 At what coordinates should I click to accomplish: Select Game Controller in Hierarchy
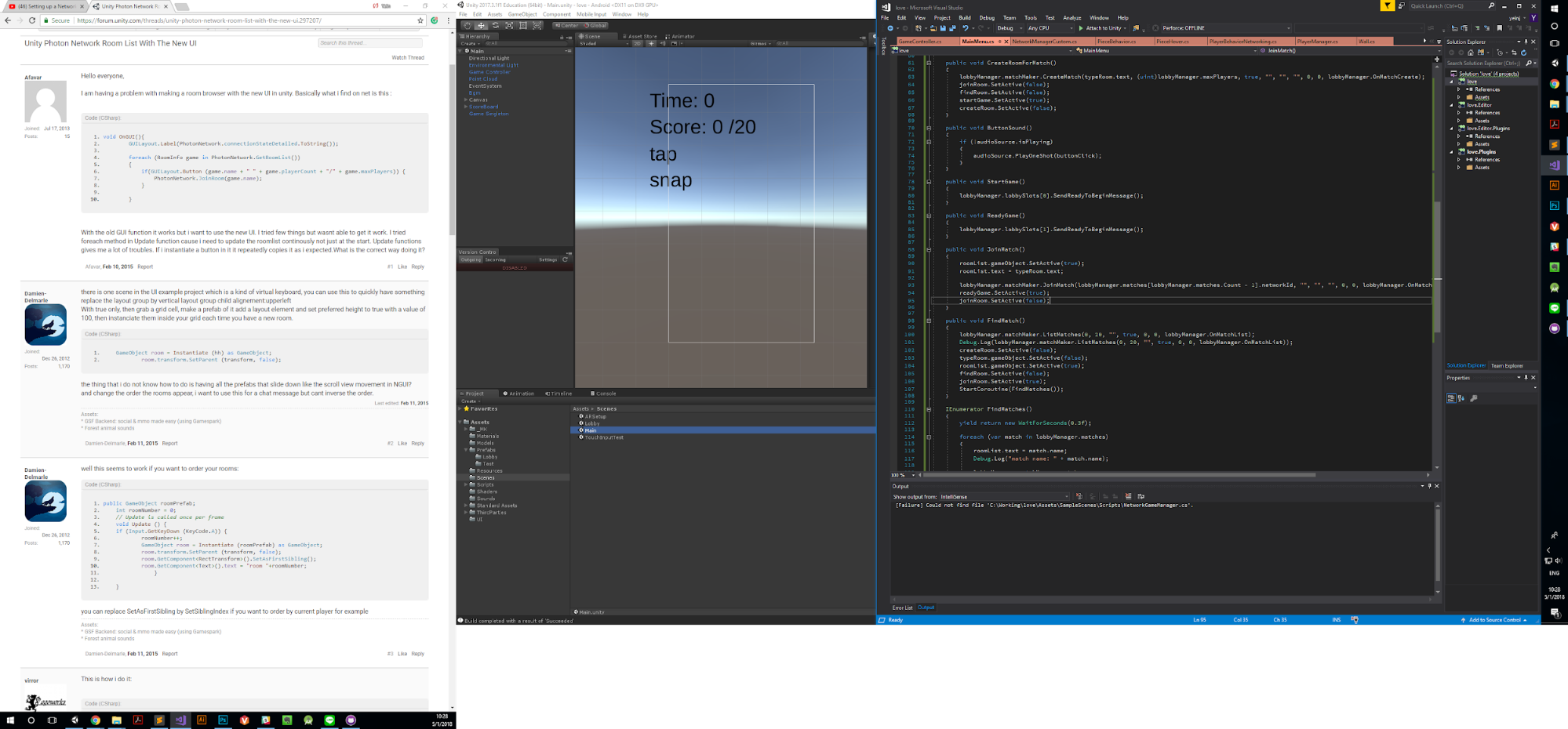[x=489, y=72]
